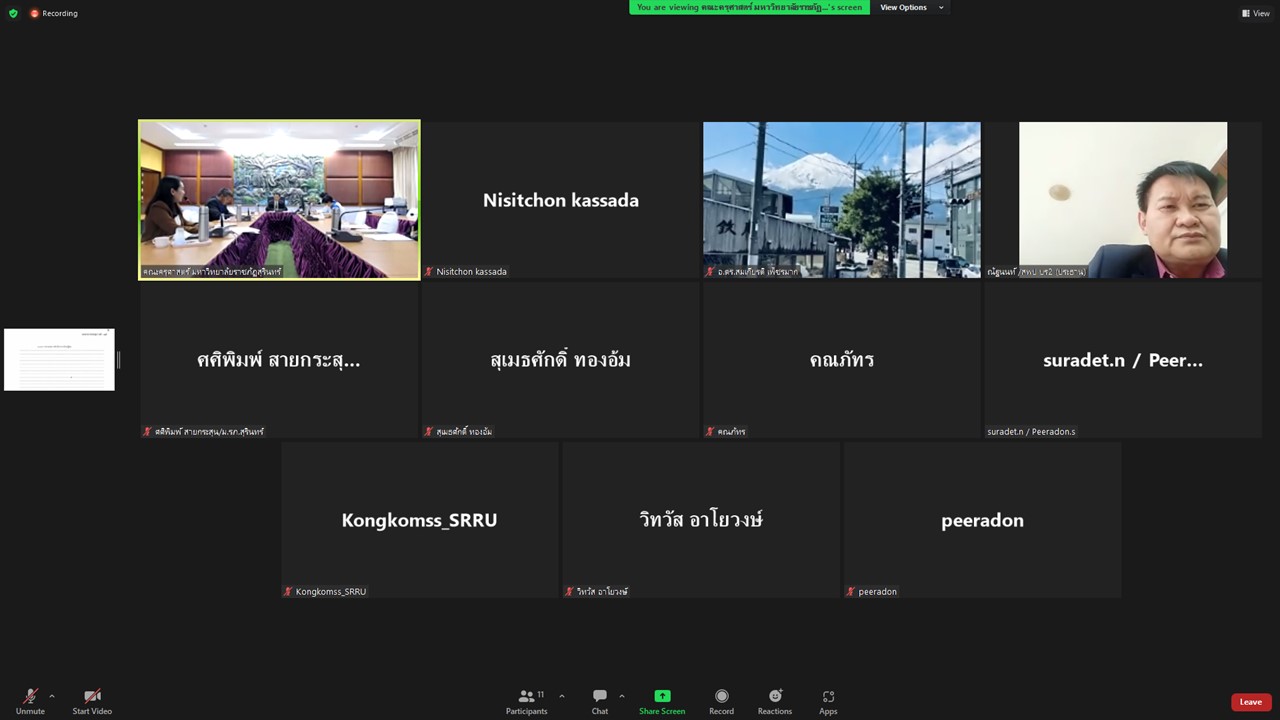The height and width of the screenshot is (720, 1280).
Task: Open the Participants panel
Action: coord(526,696)
